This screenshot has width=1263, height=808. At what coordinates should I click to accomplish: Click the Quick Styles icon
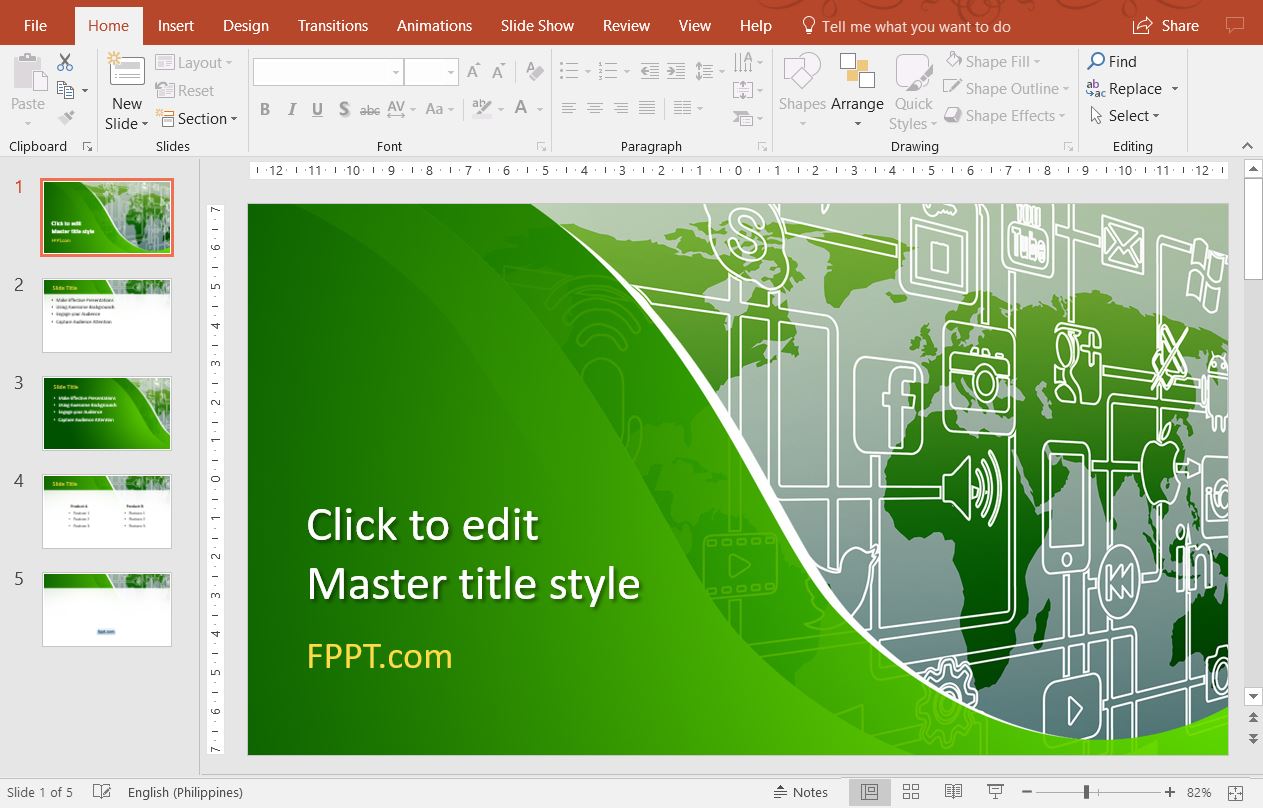(x=913, y=74)
